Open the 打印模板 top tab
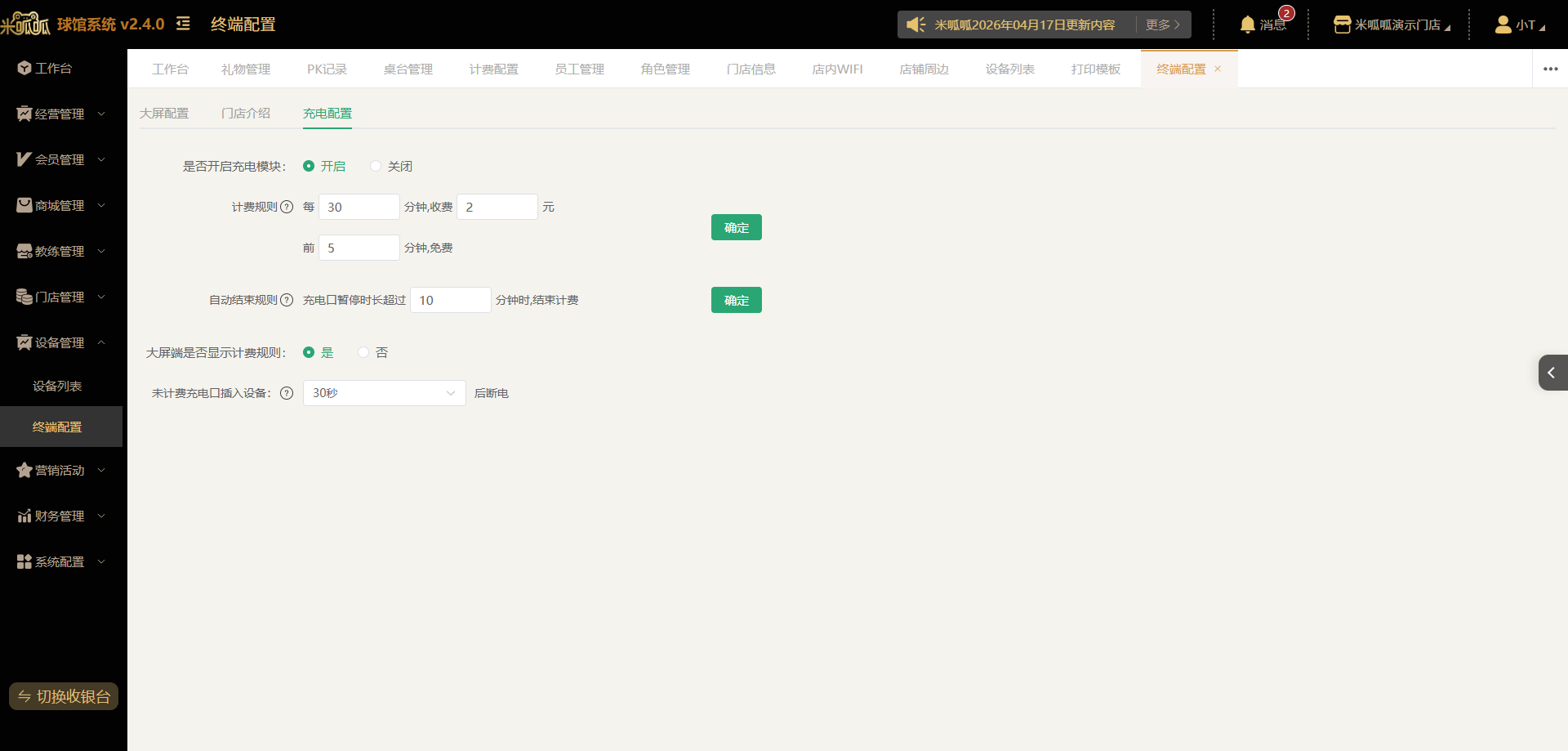The height and width of the screenshot is (751, 1568). pyautogui.click(x=1096, y=69)
